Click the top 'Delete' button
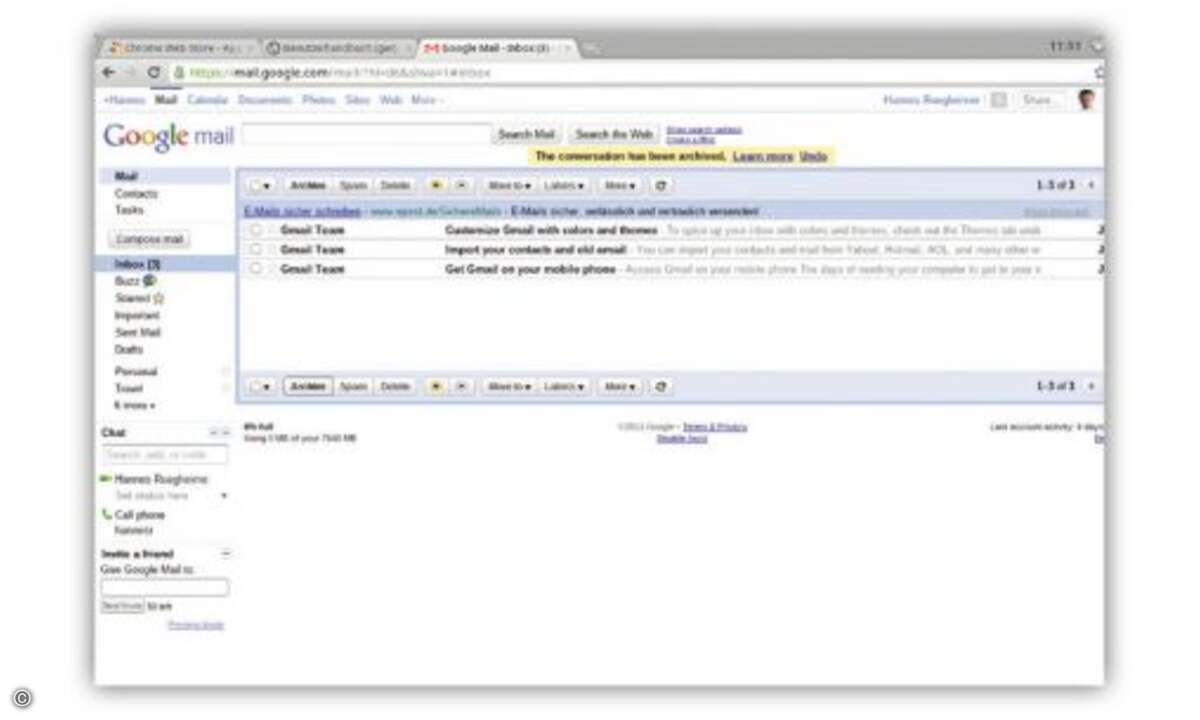Image resolution: width=1200 pixels, height=720 pixels. coord(396,185)
